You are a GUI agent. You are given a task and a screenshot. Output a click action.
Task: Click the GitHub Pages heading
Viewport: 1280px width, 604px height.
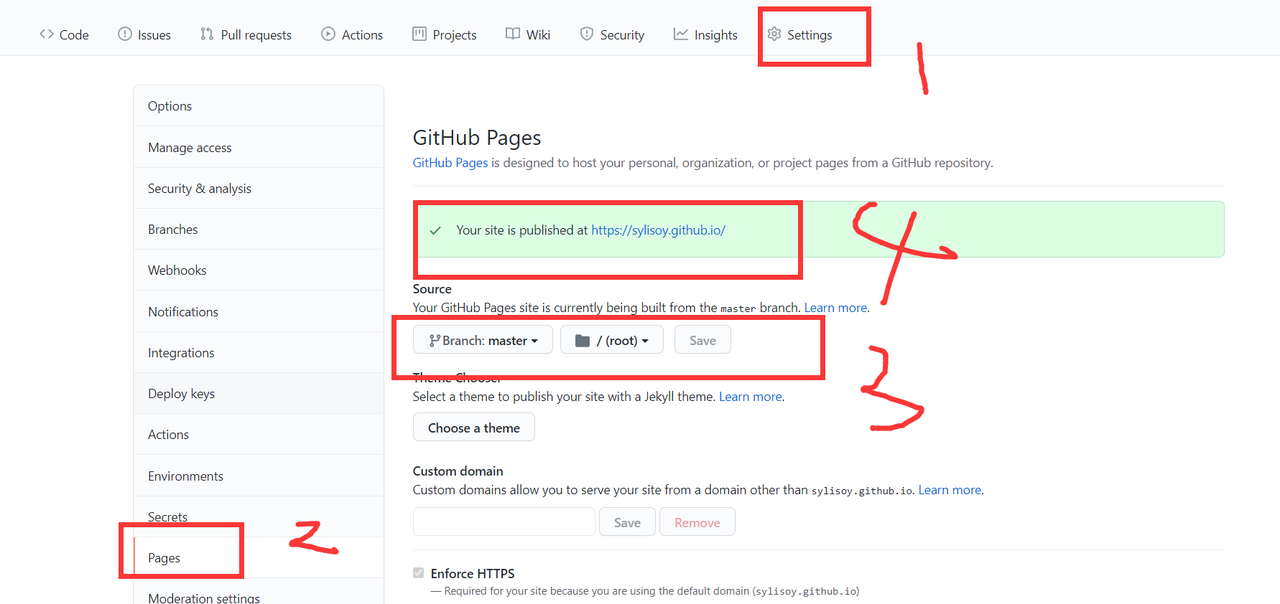point(477,138)
